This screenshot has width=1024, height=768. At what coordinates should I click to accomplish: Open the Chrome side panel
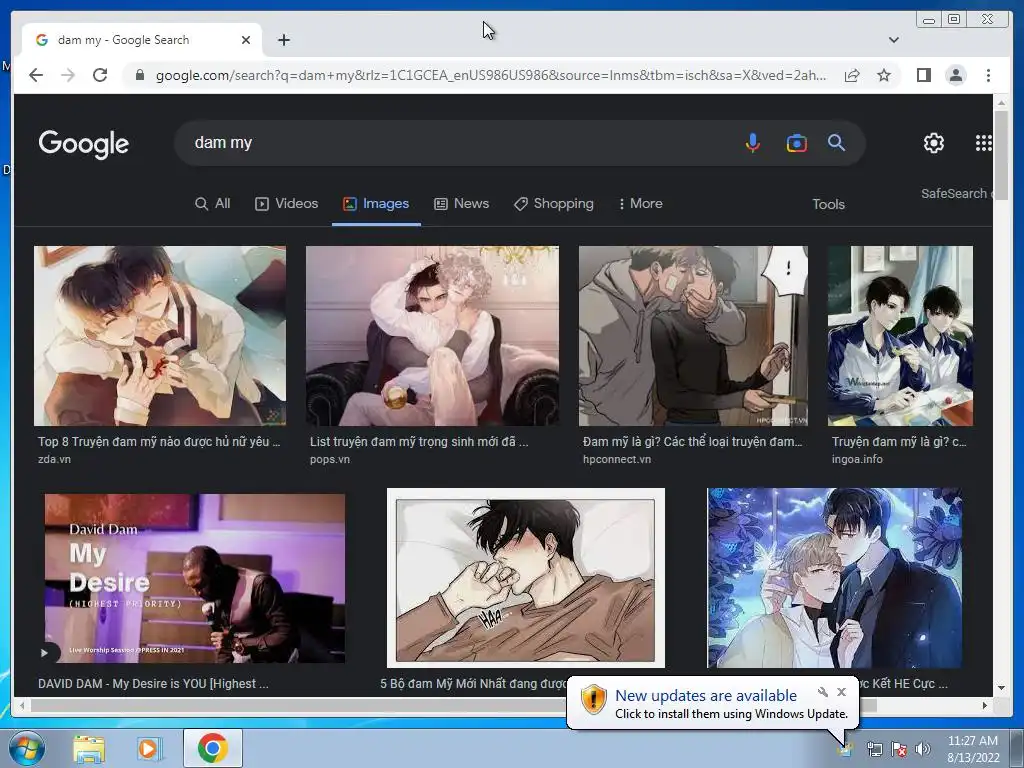[x=923, y=75]
